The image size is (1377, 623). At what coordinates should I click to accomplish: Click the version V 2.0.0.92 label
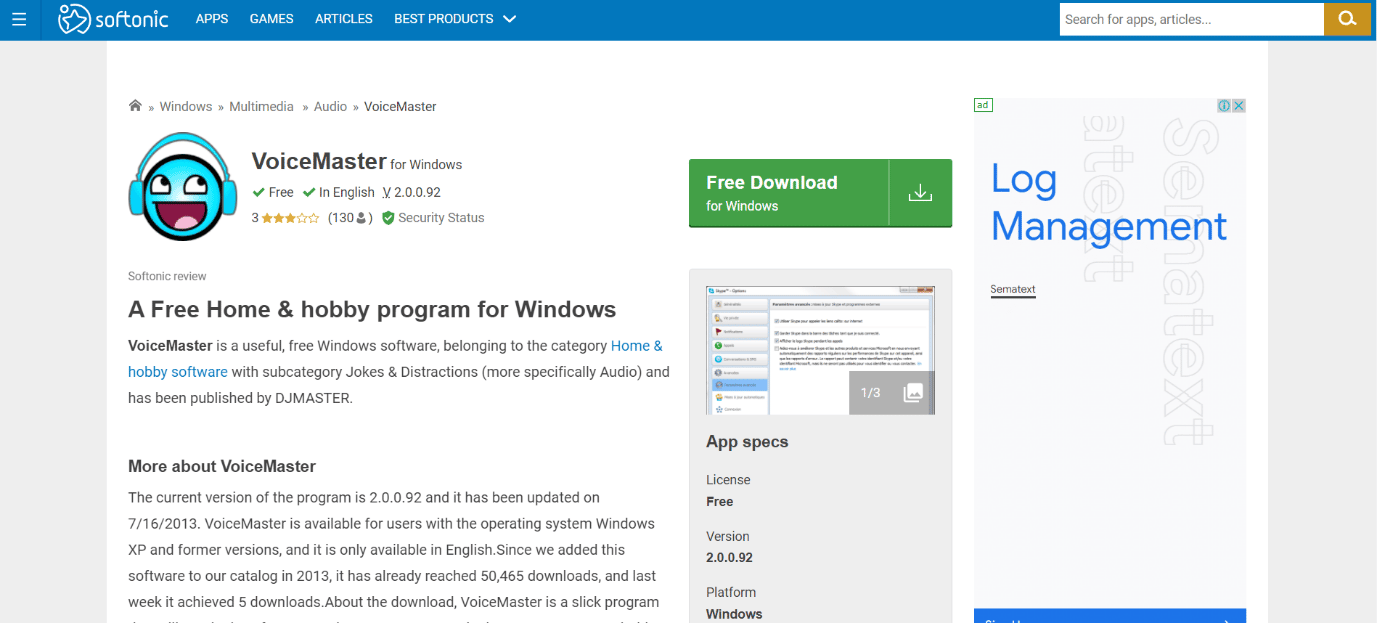412,192
